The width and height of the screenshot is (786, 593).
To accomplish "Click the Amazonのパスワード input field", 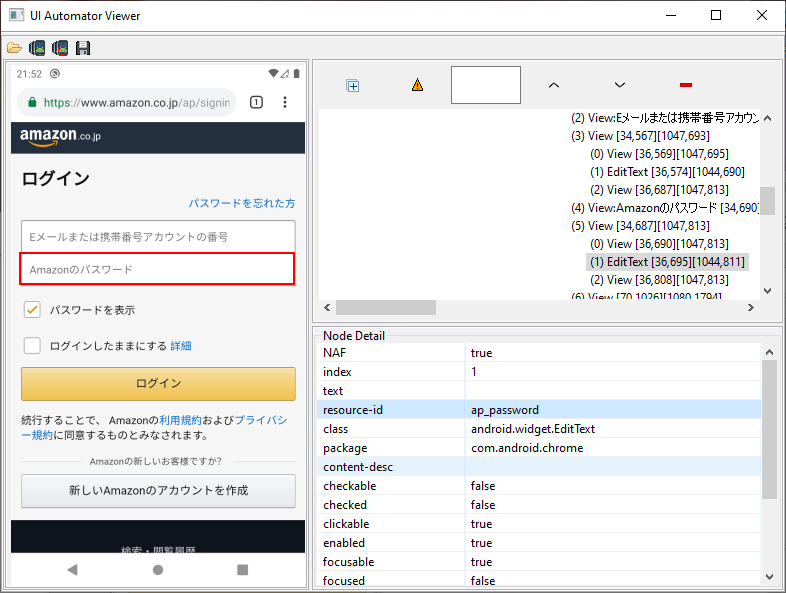I will [x=157, y=269].
